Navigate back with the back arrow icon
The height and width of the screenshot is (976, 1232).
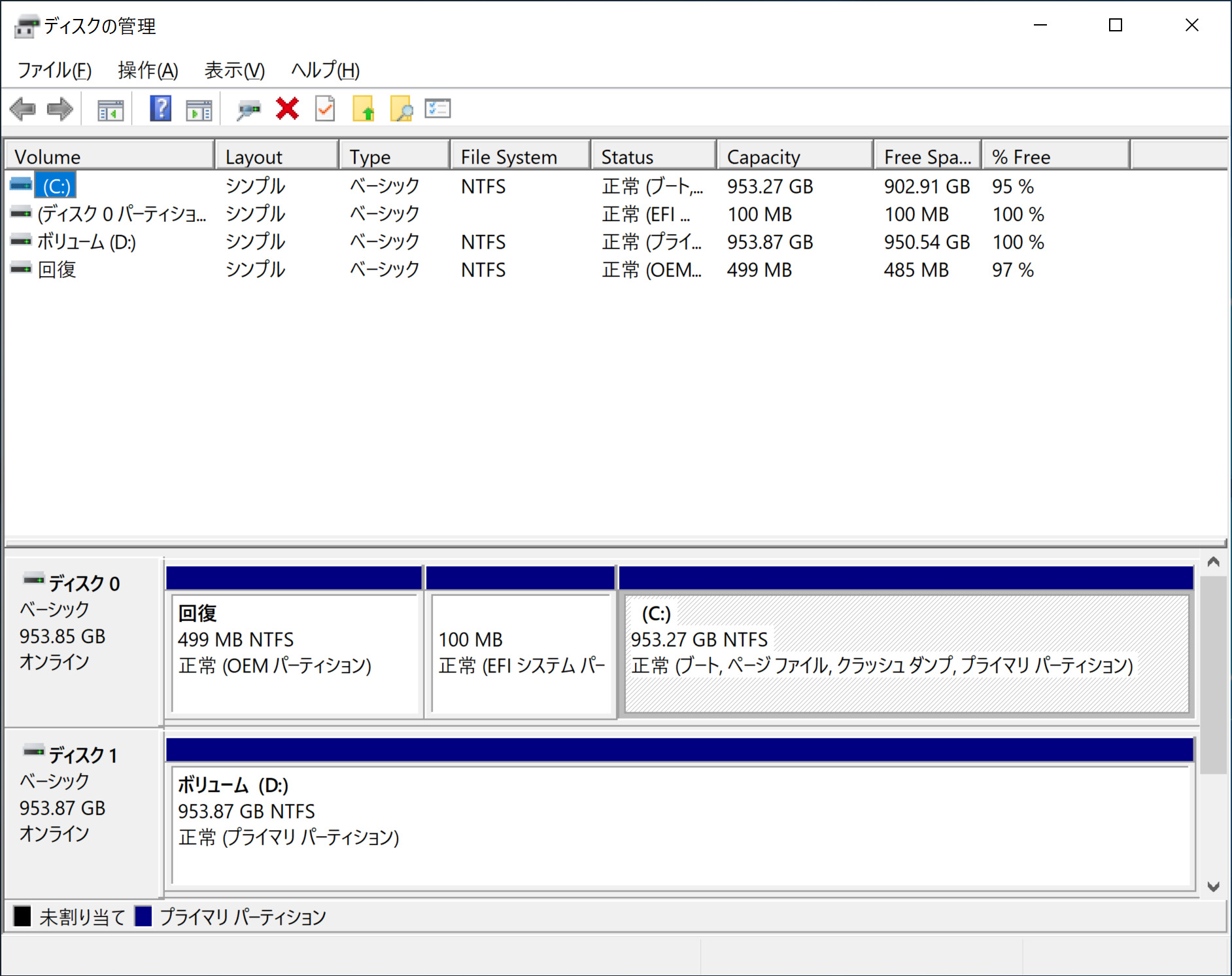pyautogui.click(x=23, y=109)
